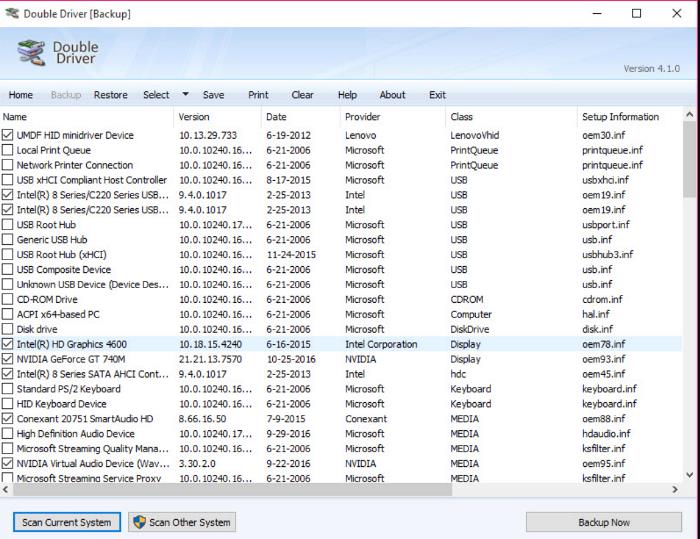Click the horizontal scrollbar left arrow

point(5,489)
